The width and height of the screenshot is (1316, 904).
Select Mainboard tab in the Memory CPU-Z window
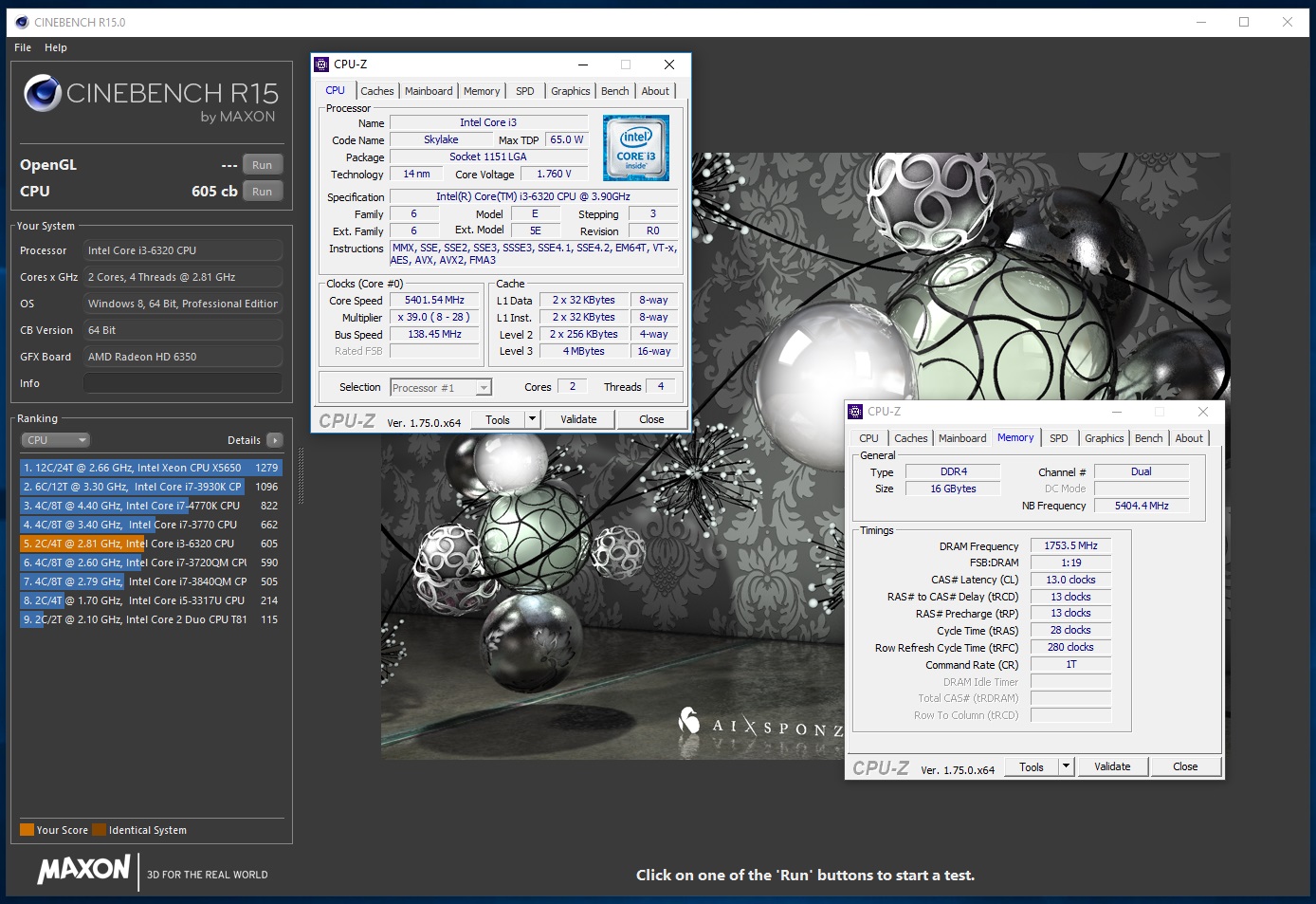[x=962, y=438]
